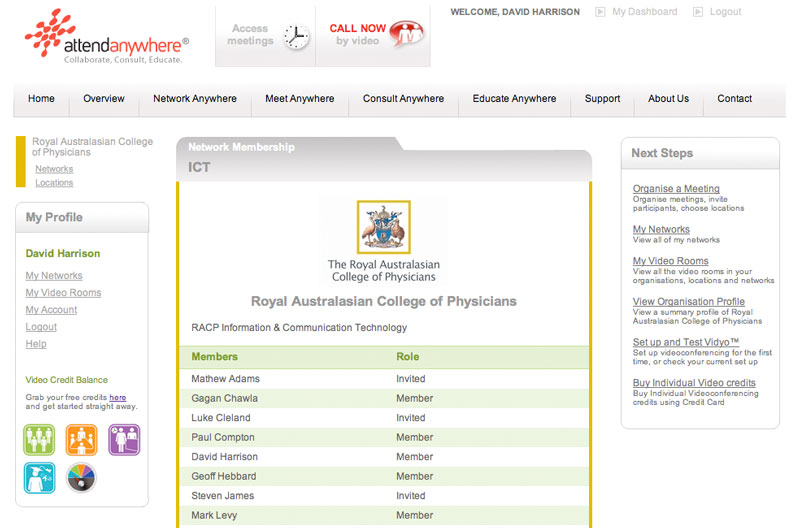
Task: Select David Harrison in members table
Action: tap(384, 457)
